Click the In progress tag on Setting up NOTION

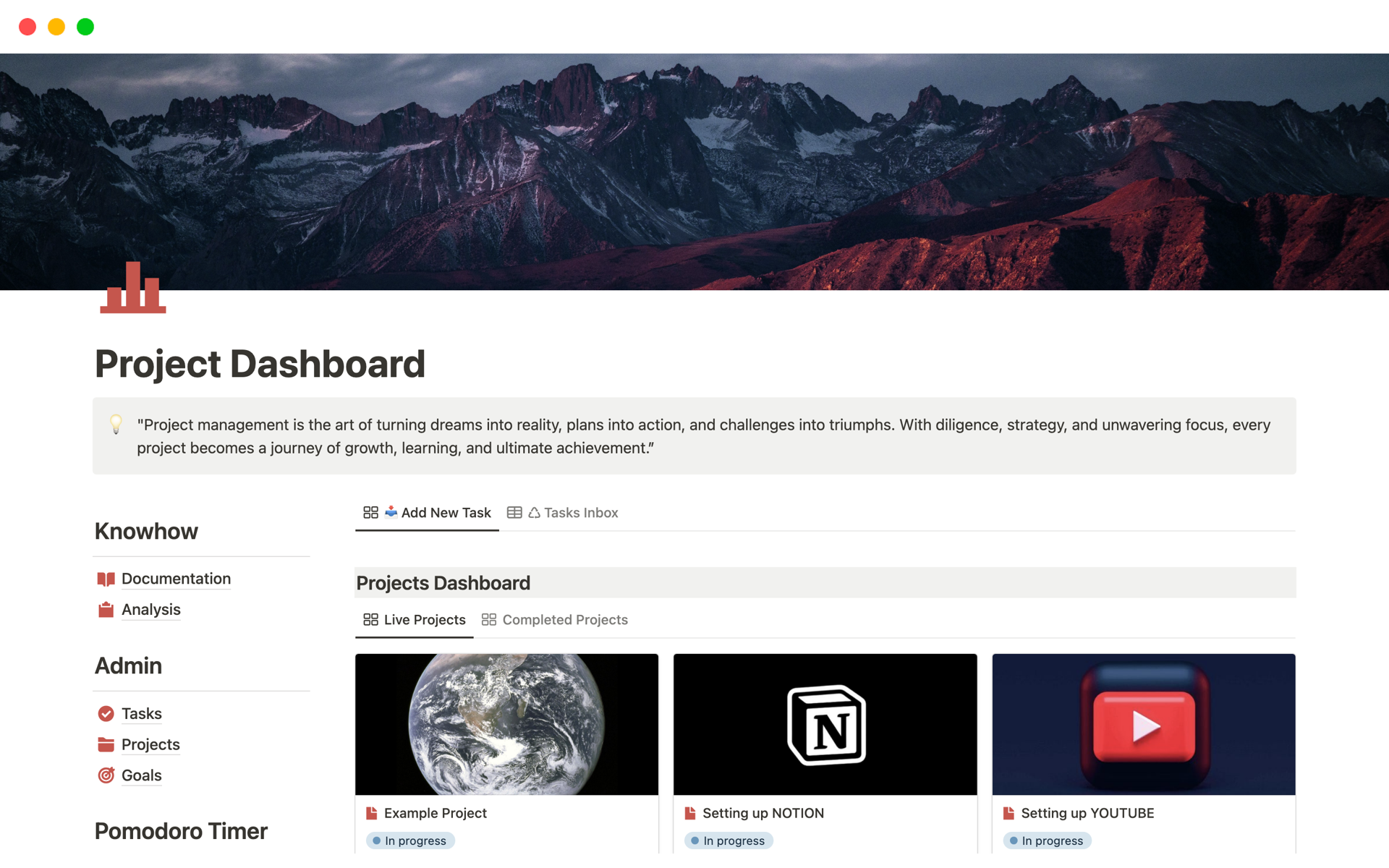point(728,841)
